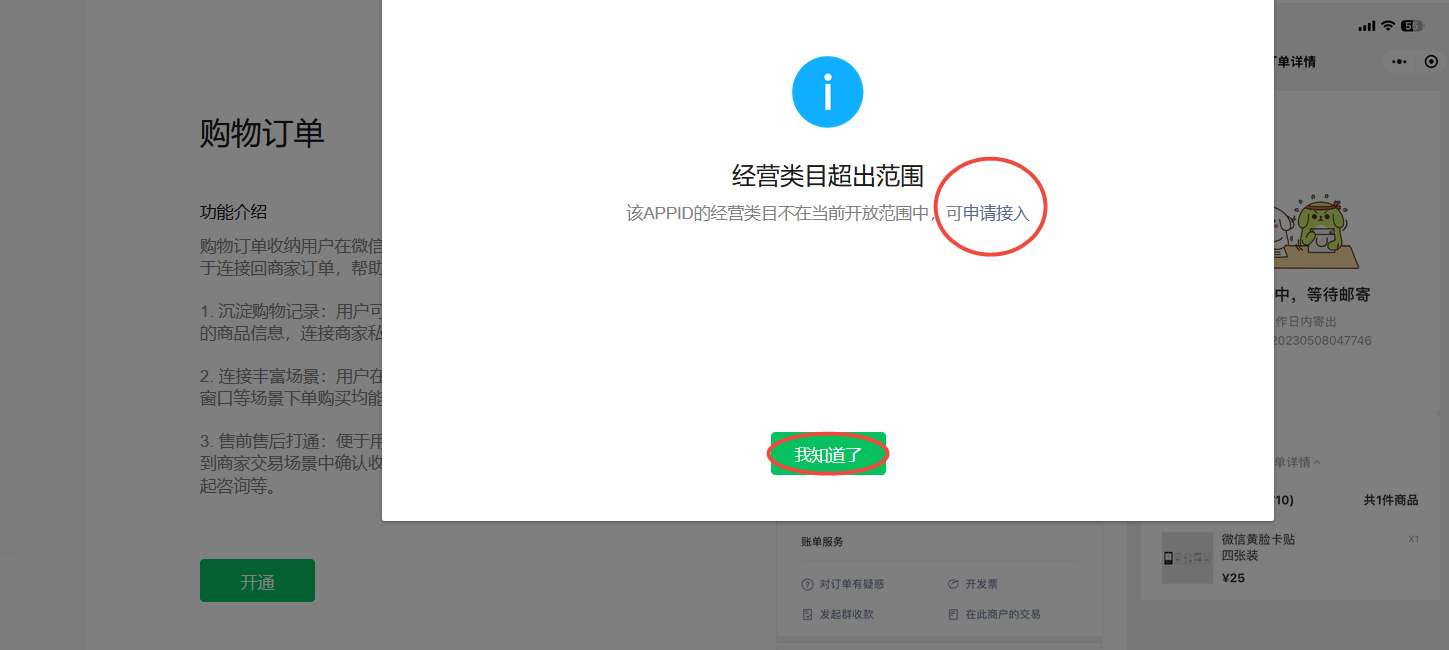
Task: Click the Wi-Fi icon in phone status bar
Action: (x=1387, y=26)
